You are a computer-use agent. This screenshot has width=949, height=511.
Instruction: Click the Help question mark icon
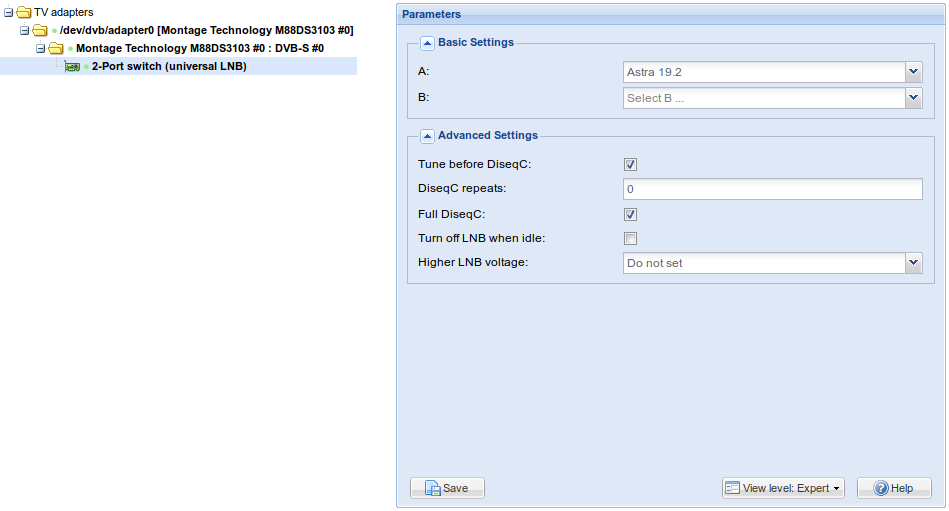coord(881,488)
